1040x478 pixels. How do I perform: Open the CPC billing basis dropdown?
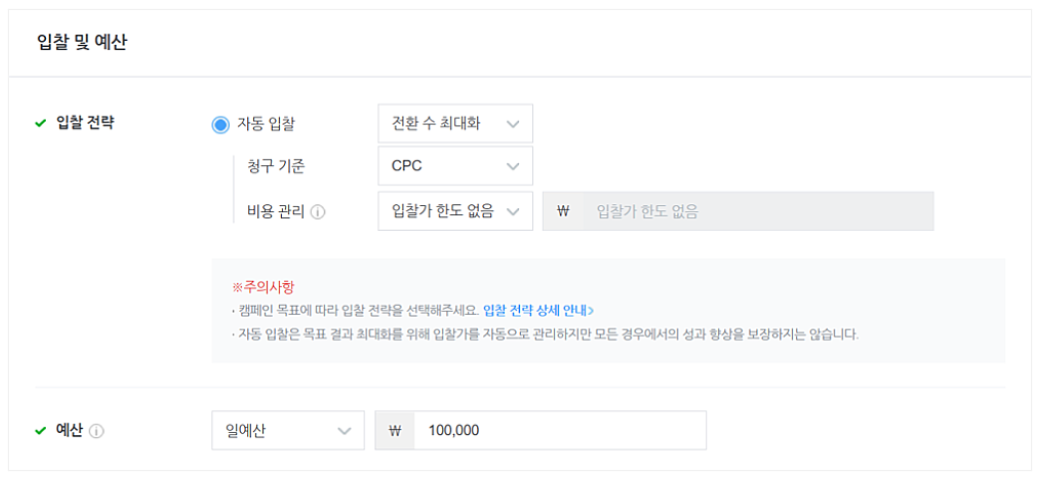coord(456,166)
